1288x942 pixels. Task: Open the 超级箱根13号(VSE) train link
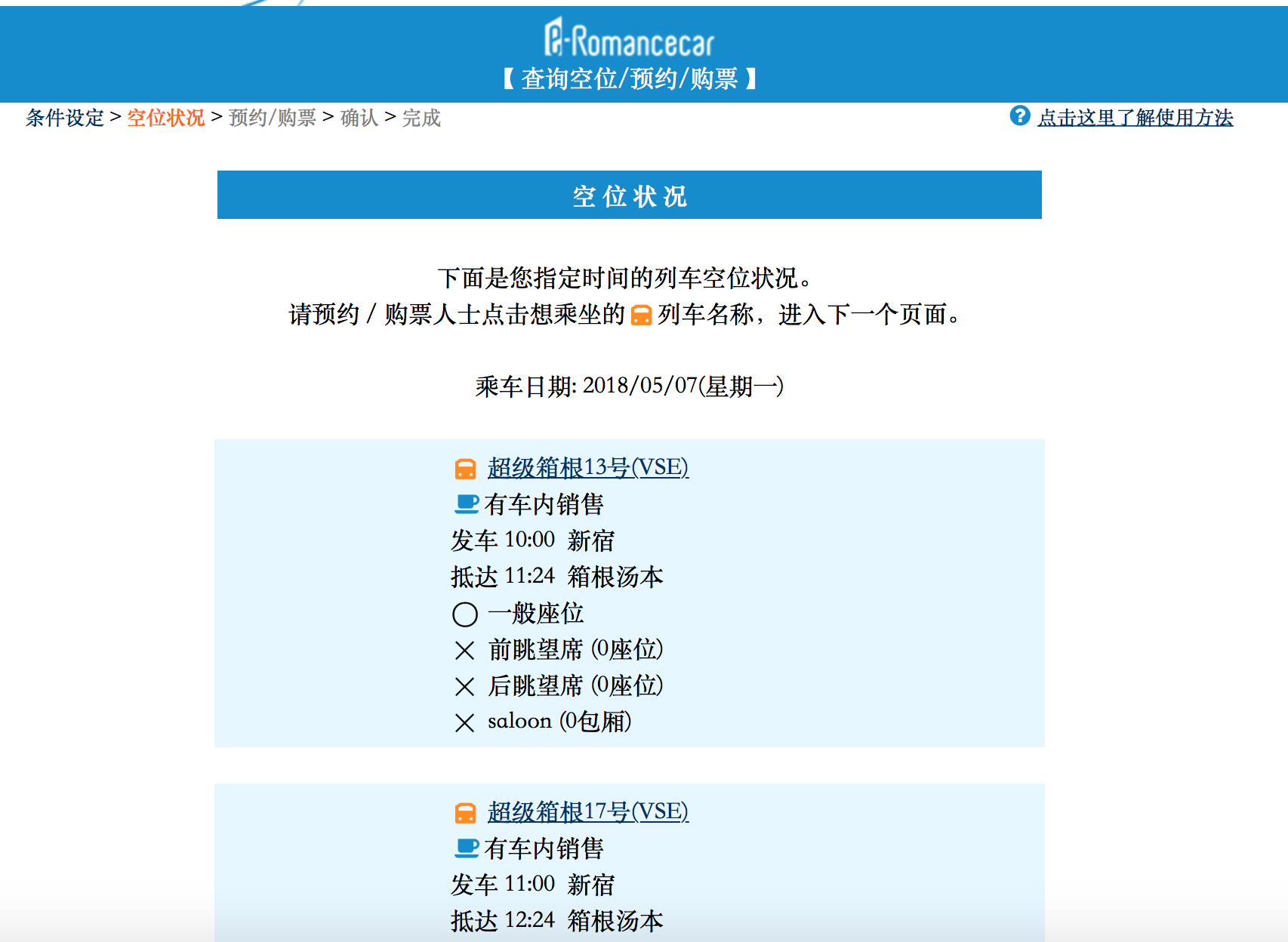click(588, 468)
